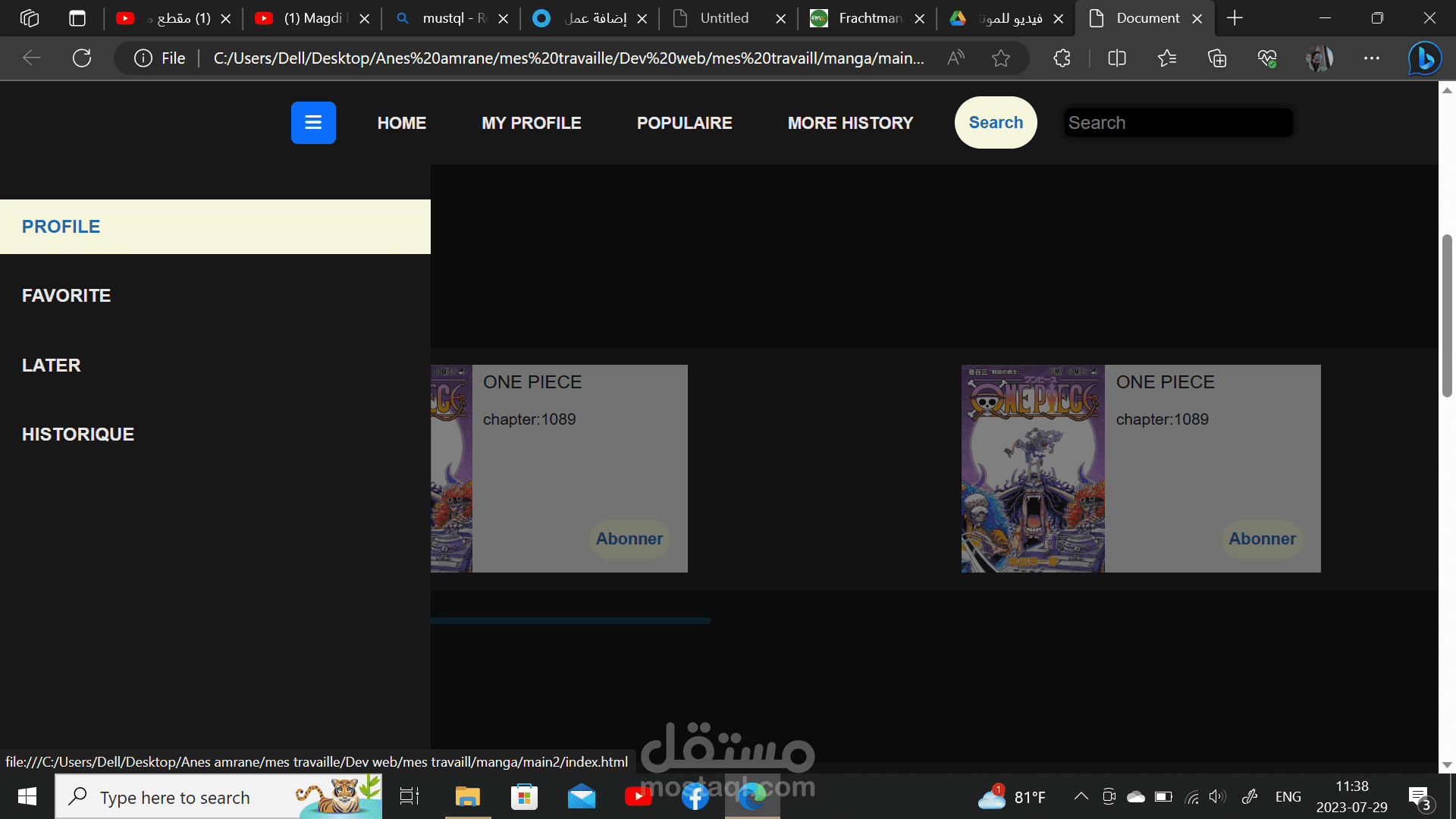Open the left cropped One Piece cover
This screenshot has width=1456, height=819.
452,469
